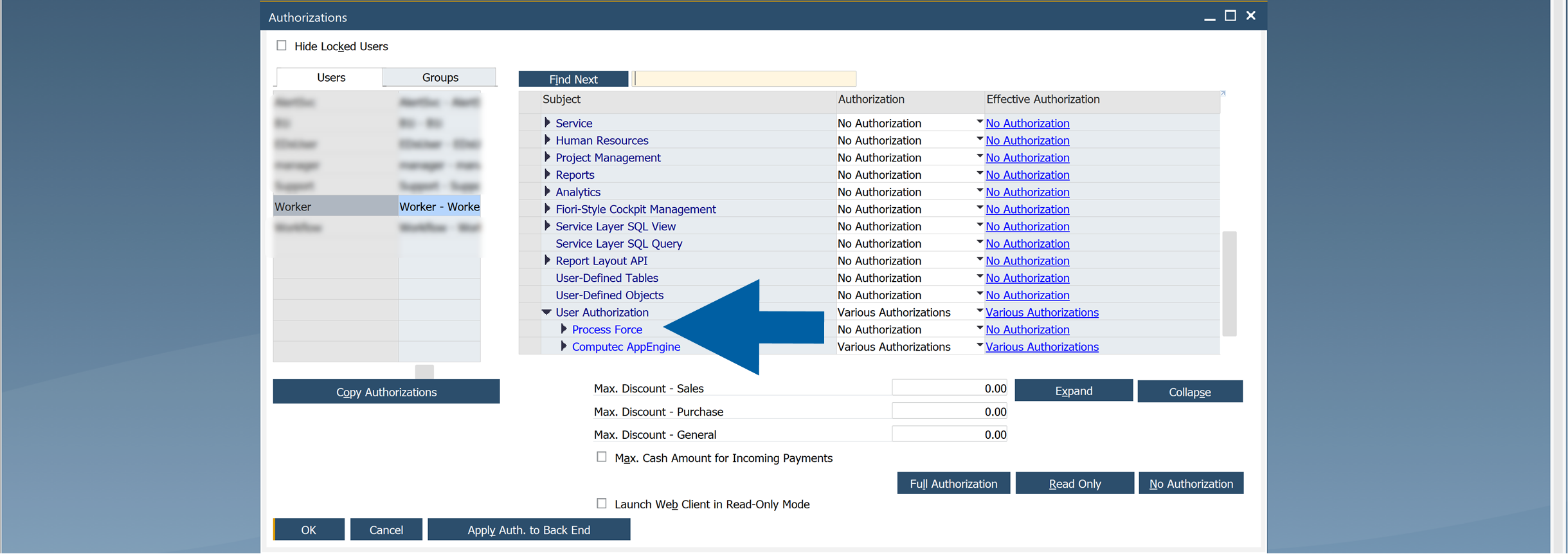Open Authorization dropdown for Process Force
Viewport: 1568px width, 554px height.
coord(979,328)
